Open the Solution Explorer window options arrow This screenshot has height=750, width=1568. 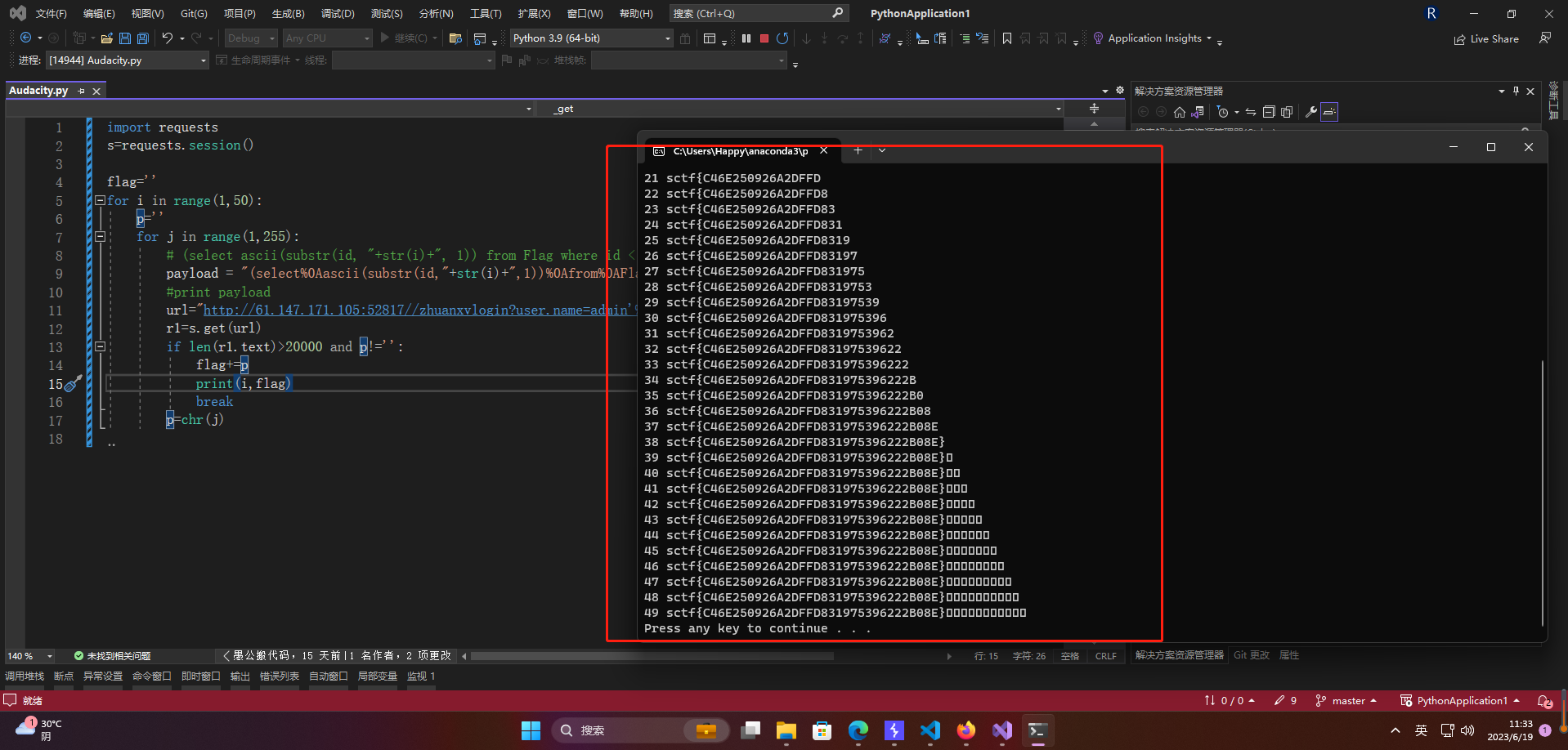click(1502, 91)
